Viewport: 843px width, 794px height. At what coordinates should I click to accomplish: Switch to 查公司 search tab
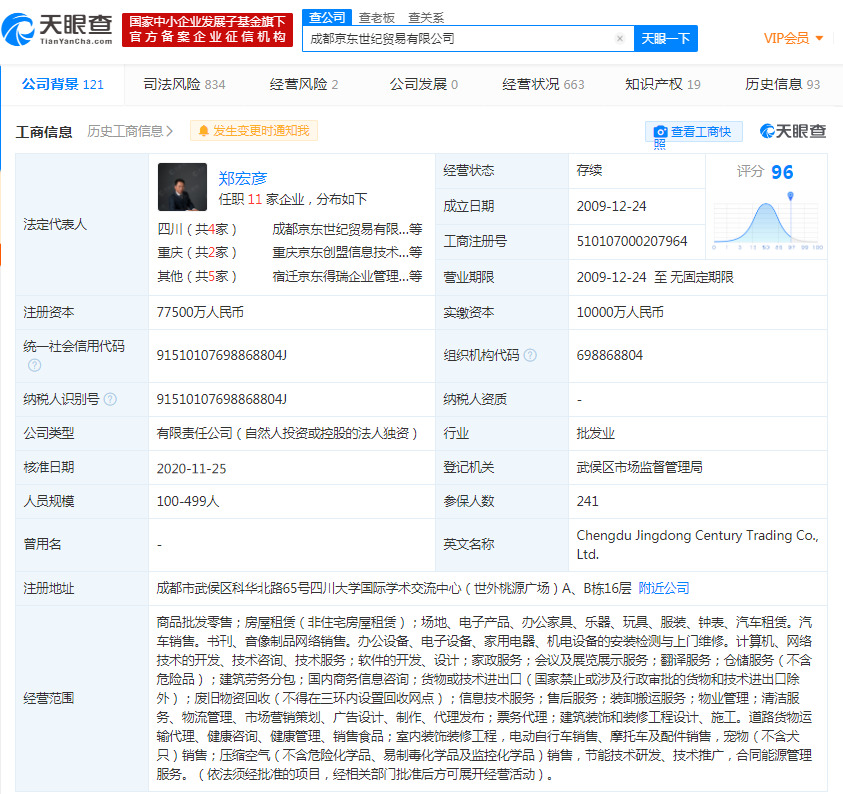(327, 17)
